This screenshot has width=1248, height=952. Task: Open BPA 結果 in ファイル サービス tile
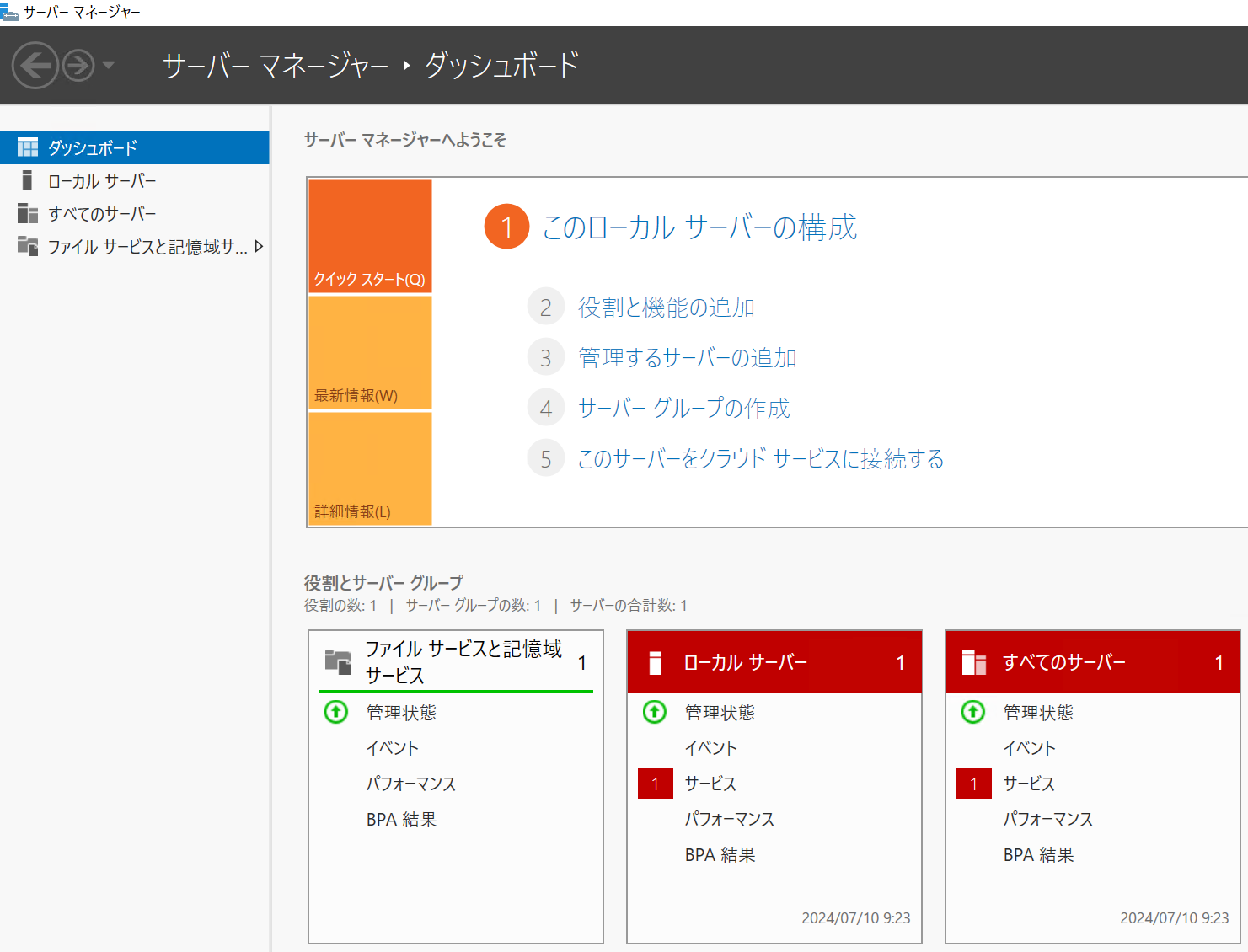(401, 820)
